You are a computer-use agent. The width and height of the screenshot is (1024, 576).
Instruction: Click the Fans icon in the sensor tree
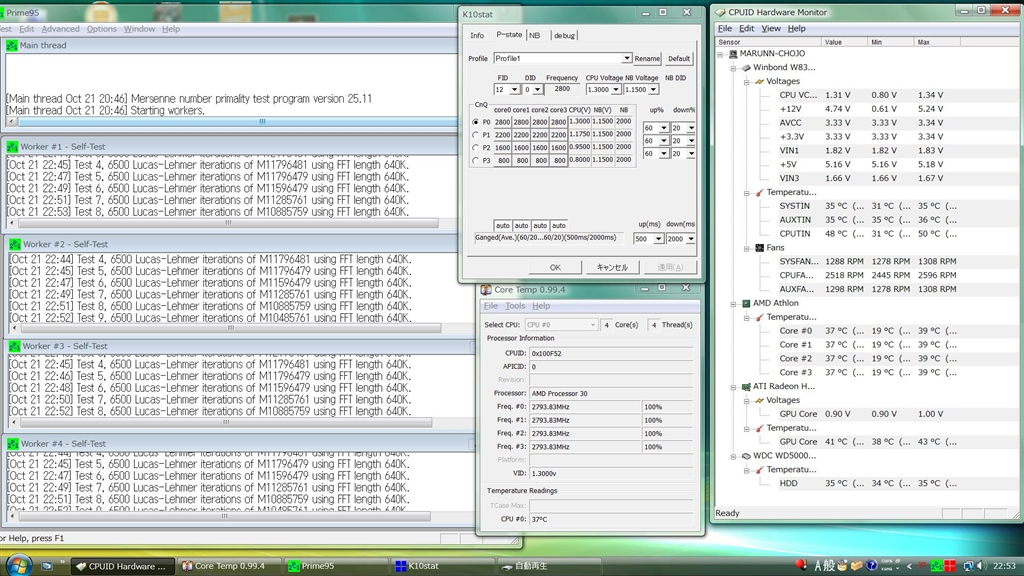[x=760, y=248]
